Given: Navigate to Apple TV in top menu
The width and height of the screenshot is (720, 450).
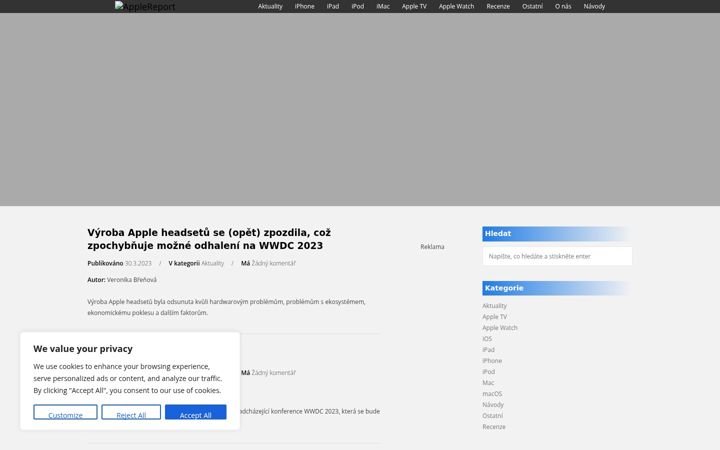Looking at the screenshot, I should coord(414,6).
